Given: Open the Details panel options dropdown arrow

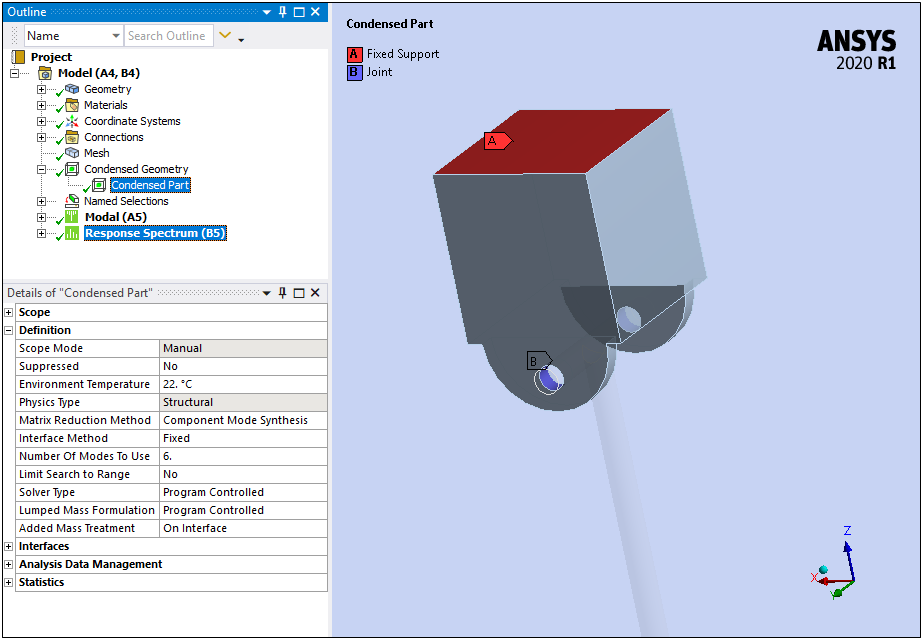Looking at the screenshot, I should tap(267, 293).
